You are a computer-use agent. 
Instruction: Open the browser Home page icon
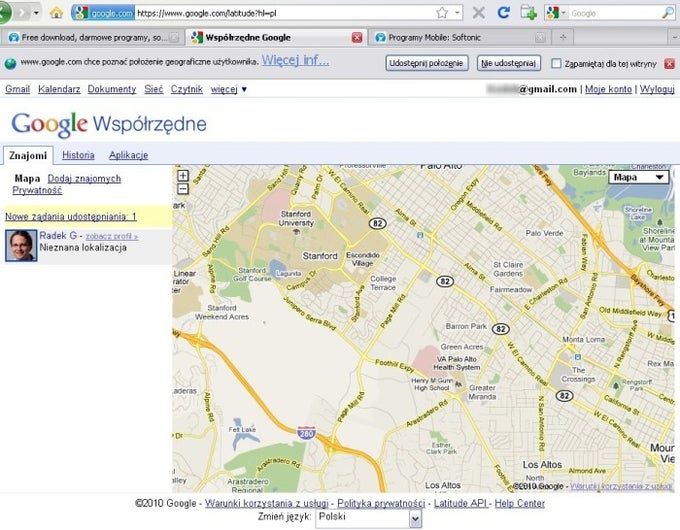click(56, 13)
